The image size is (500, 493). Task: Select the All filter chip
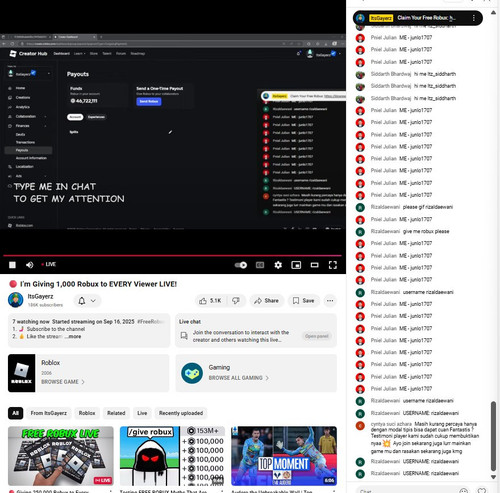pos(15,413)
